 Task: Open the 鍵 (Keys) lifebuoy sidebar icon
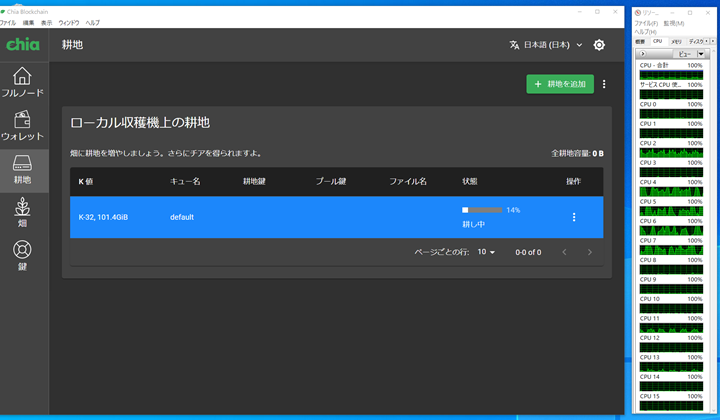click(22, 256)
